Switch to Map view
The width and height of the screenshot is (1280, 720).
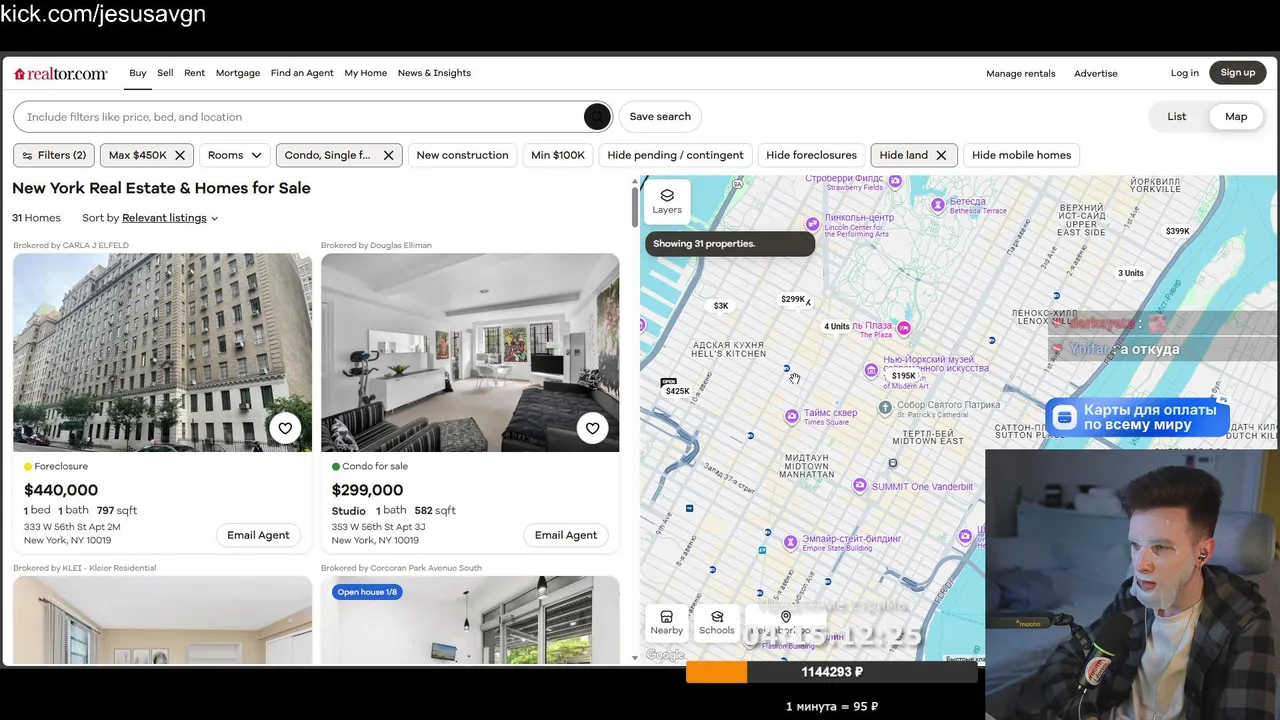point(1236,117)
